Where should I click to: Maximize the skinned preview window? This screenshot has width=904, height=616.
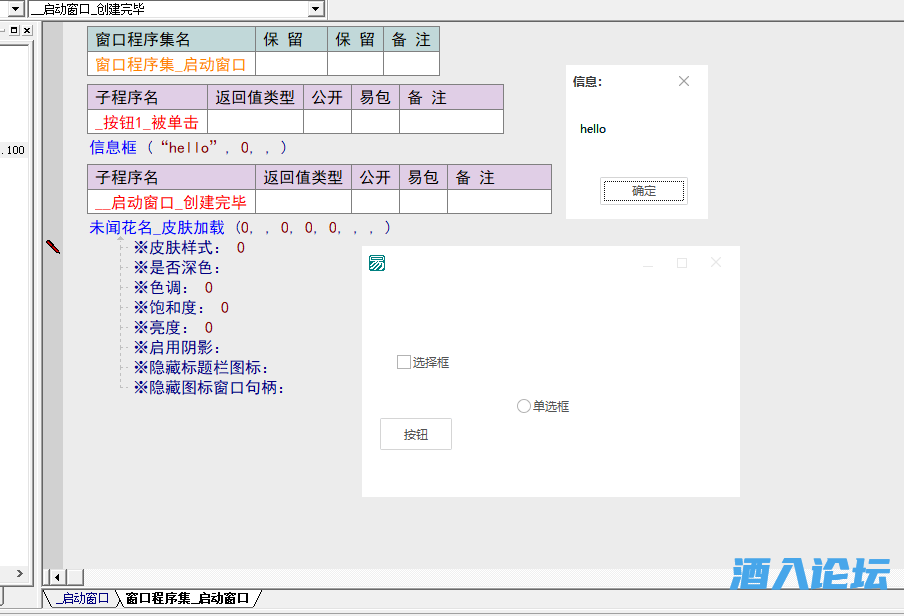[682, 263]
